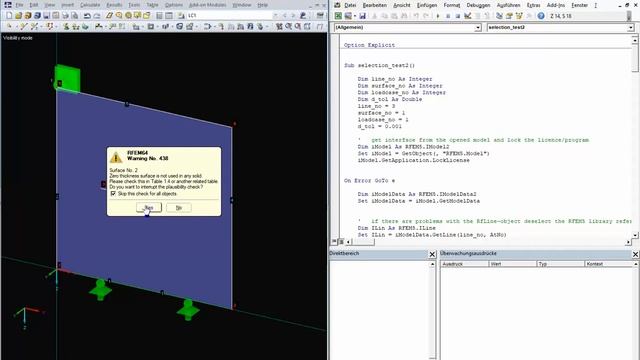
Task: Click the Redo icon in RFEM toolbar
Action: click(x=97, y=16)
